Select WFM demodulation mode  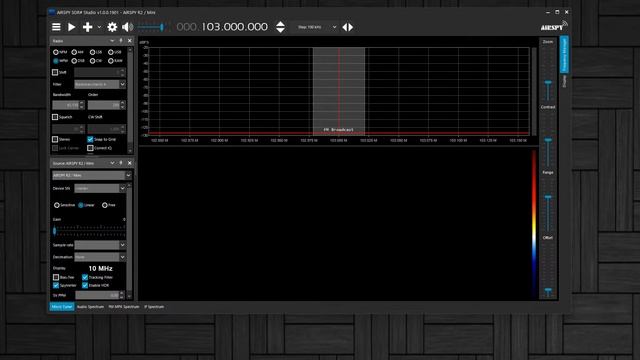click(x=60, y=61)
